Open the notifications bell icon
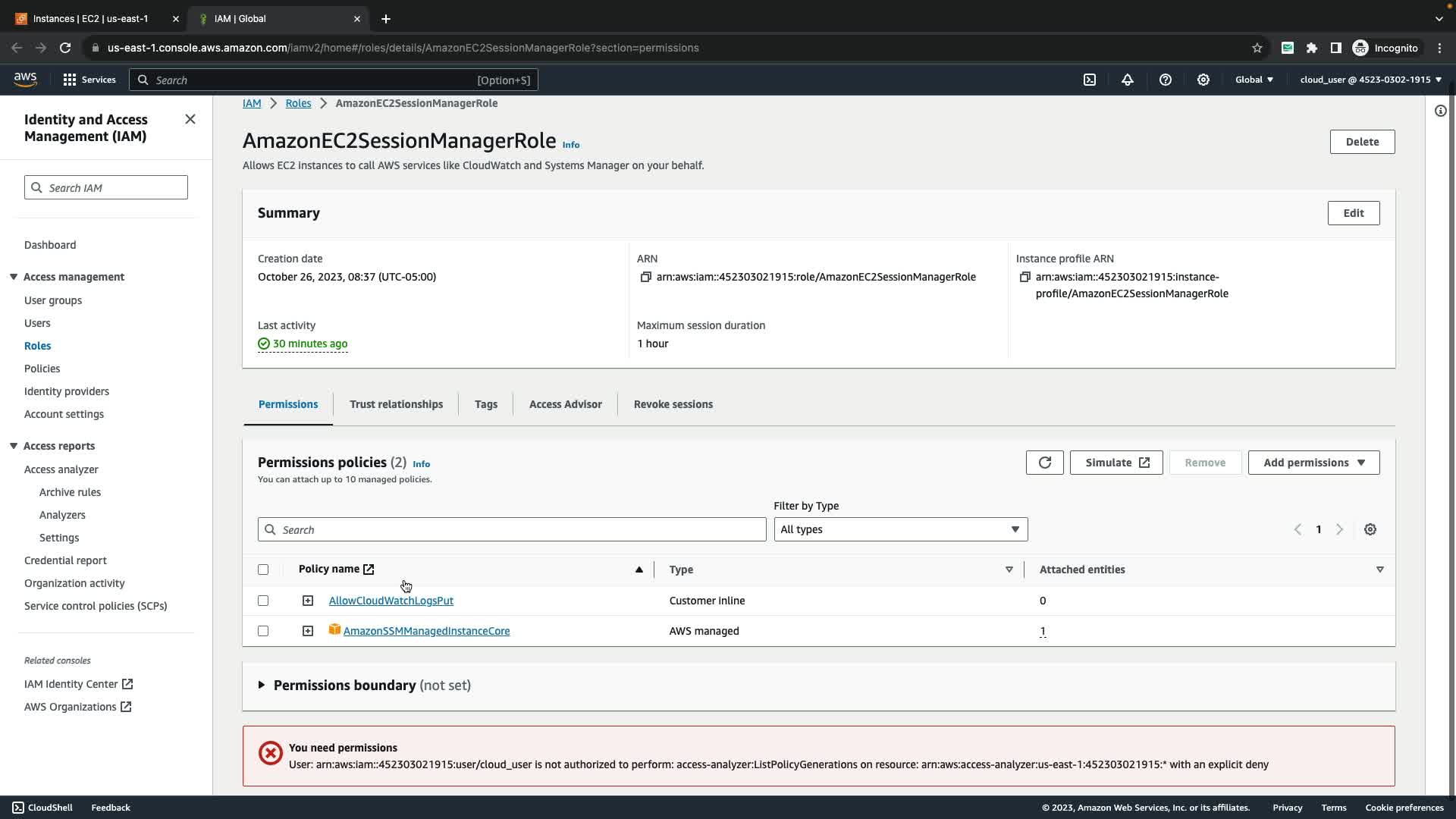This screenshot has width=1456, height=819. pyautogui.click(x=1128, y=80)
